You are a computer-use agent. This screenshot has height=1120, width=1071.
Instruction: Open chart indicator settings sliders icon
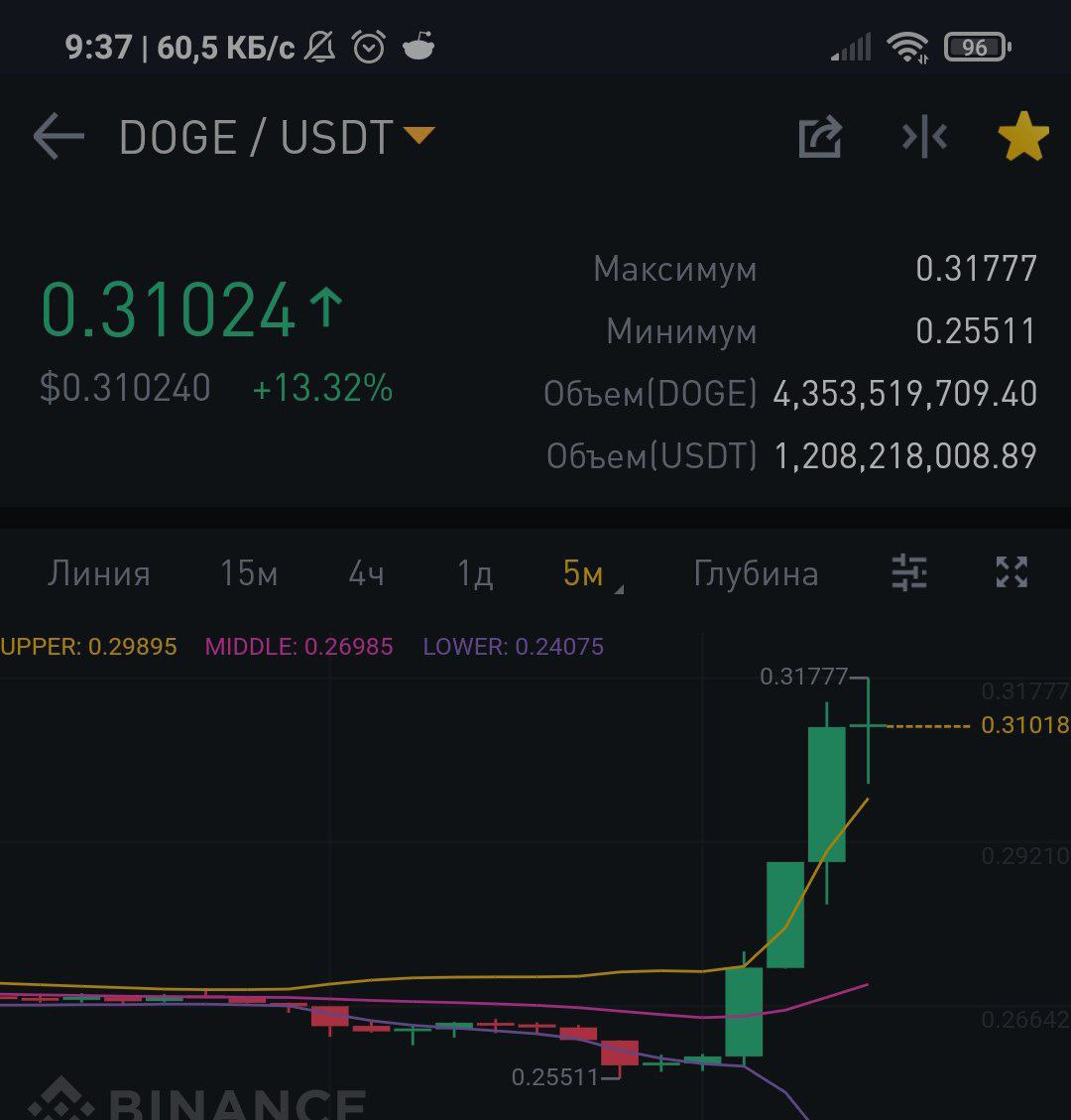pyautogui.click(x=909, y=572)
